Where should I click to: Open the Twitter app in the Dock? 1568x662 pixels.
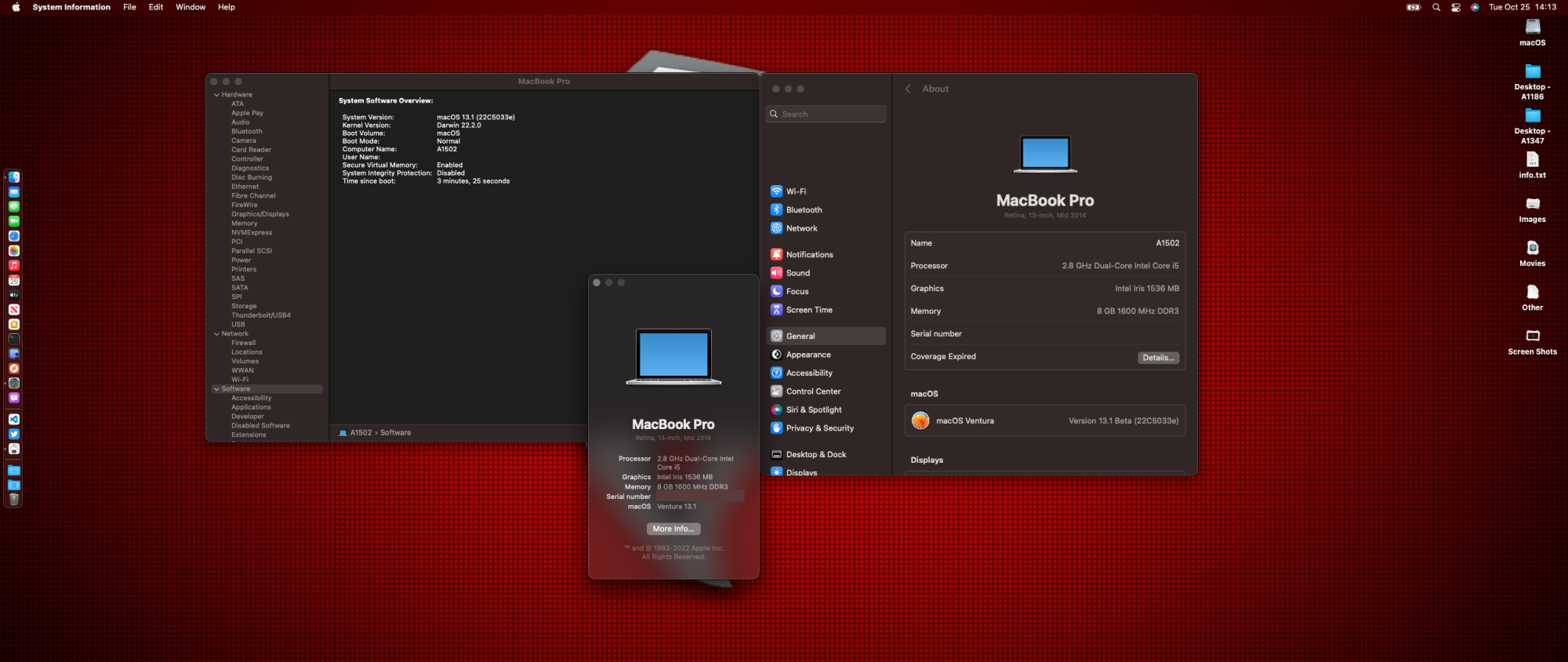click(x=14, y=434)
